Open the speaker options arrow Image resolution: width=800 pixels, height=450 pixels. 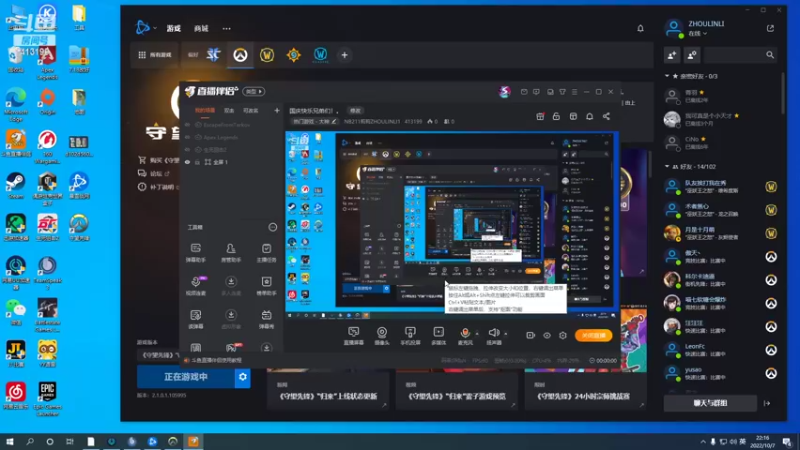click(506, 334)
